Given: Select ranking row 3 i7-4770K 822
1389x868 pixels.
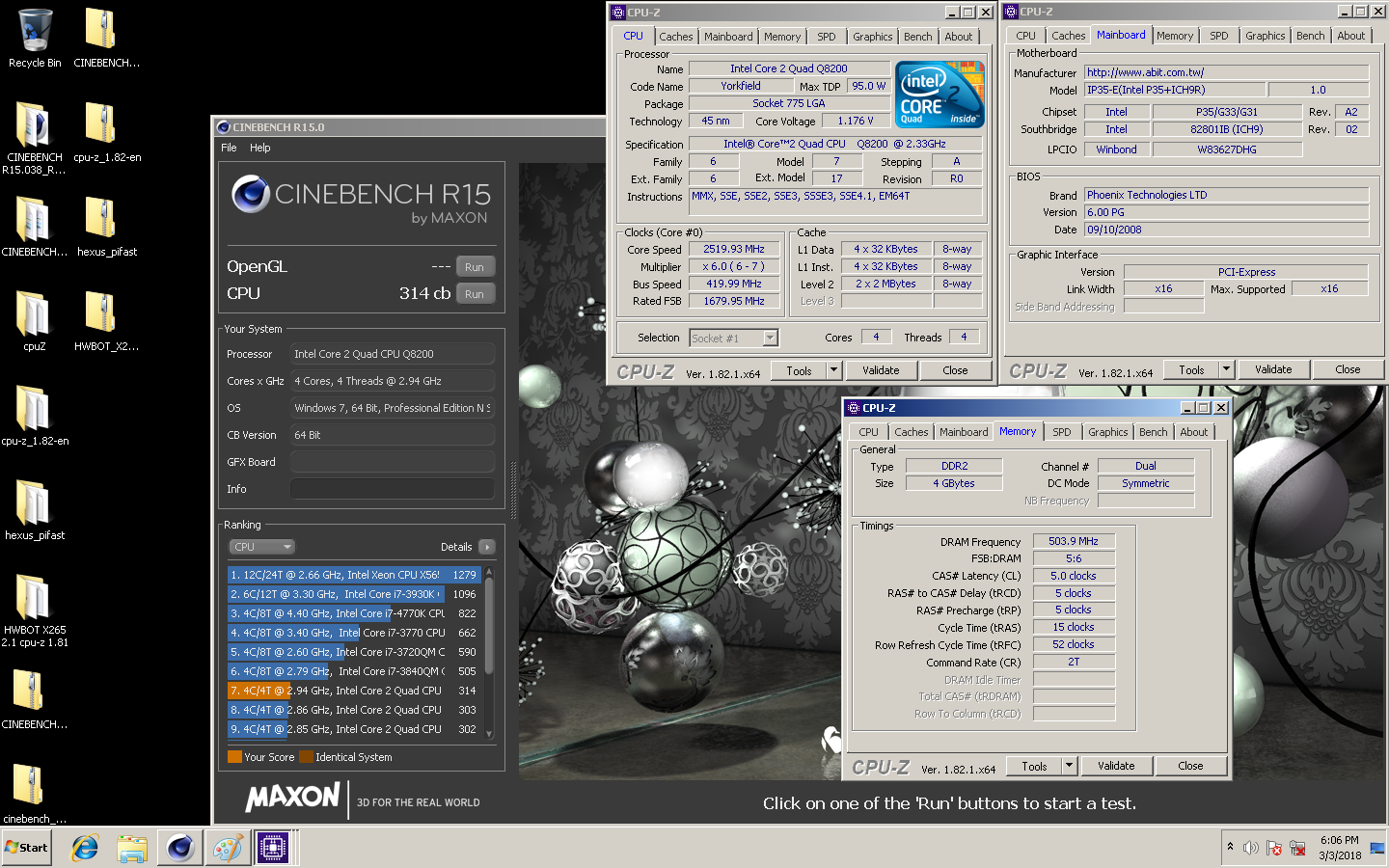Looking at the screenshot, I should (355, 613).
